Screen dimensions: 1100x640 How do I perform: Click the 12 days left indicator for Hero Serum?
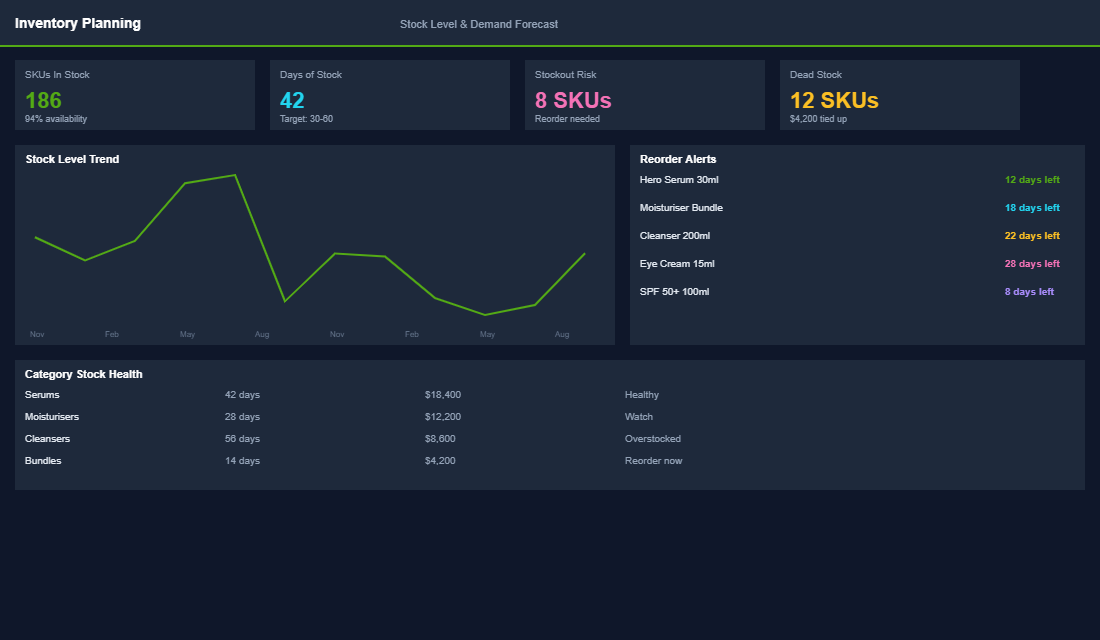pyautogui.click(x=1032, y=180)
